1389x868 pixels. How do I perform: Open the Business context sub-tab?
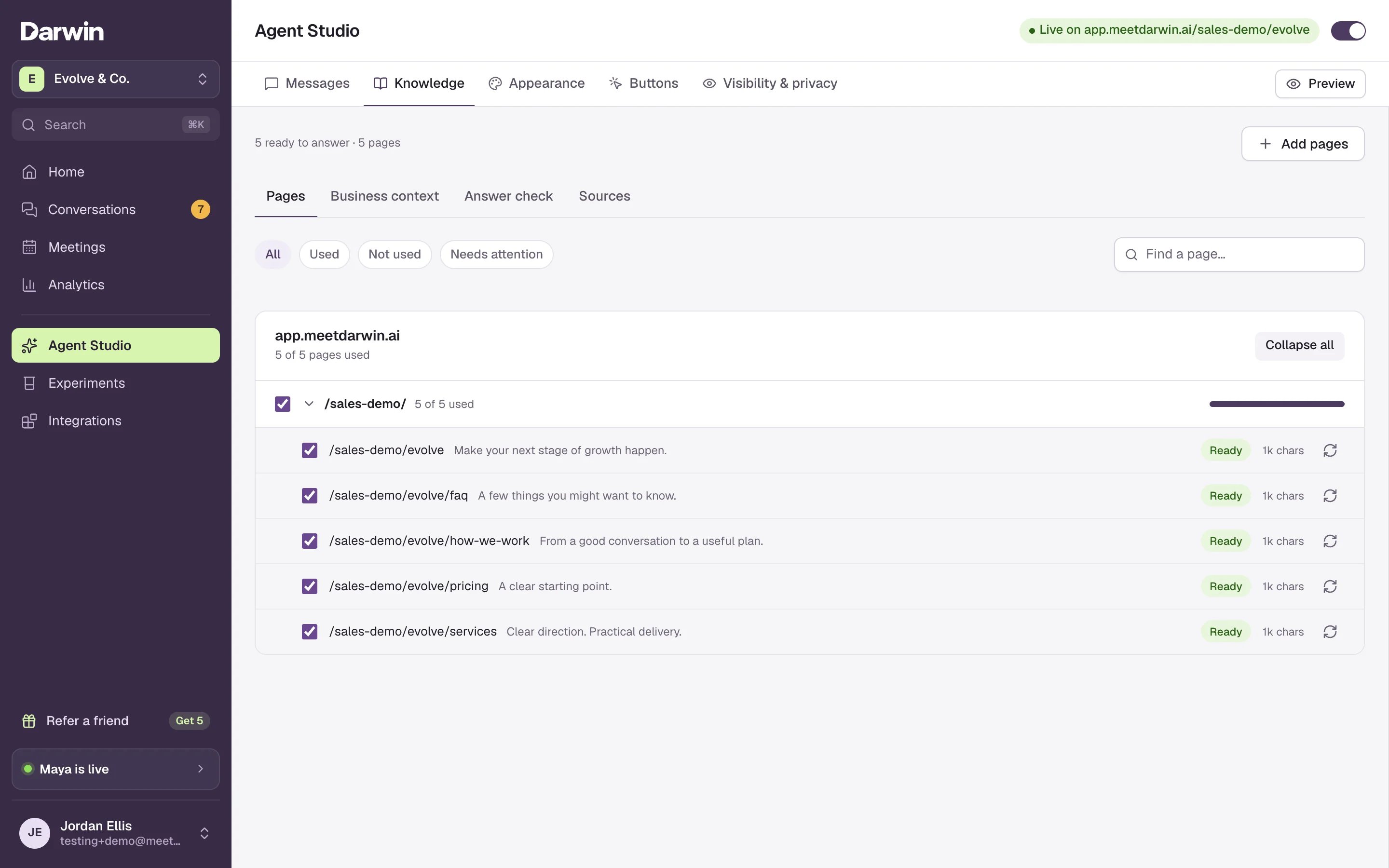click(384, 196)
